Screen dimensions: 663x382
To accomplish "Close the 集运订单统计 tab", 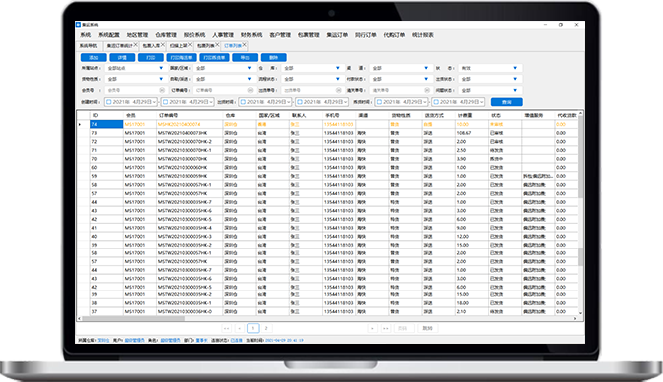I will [135, 44].
